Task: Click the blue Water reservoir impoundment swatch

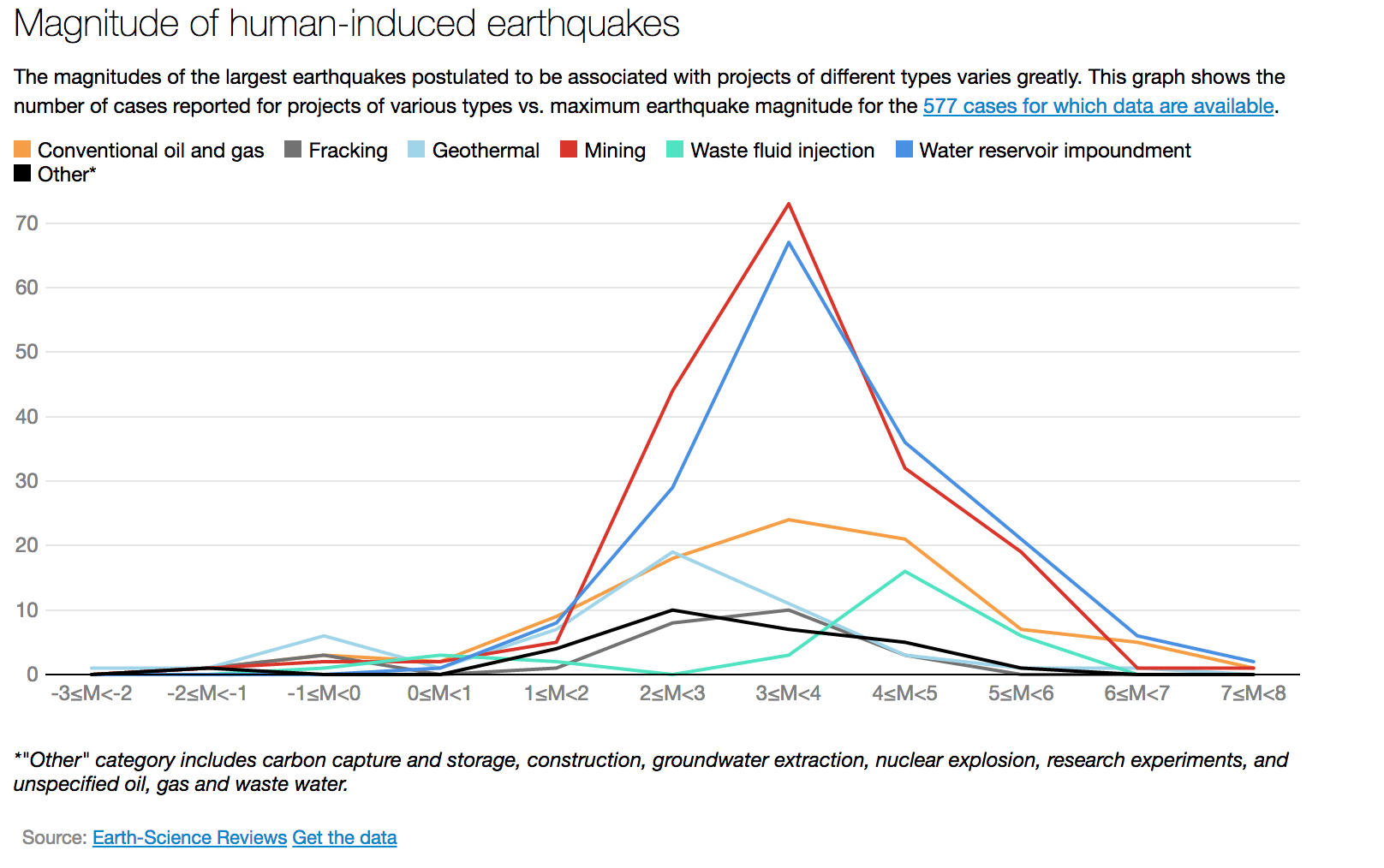Action: 904,150
